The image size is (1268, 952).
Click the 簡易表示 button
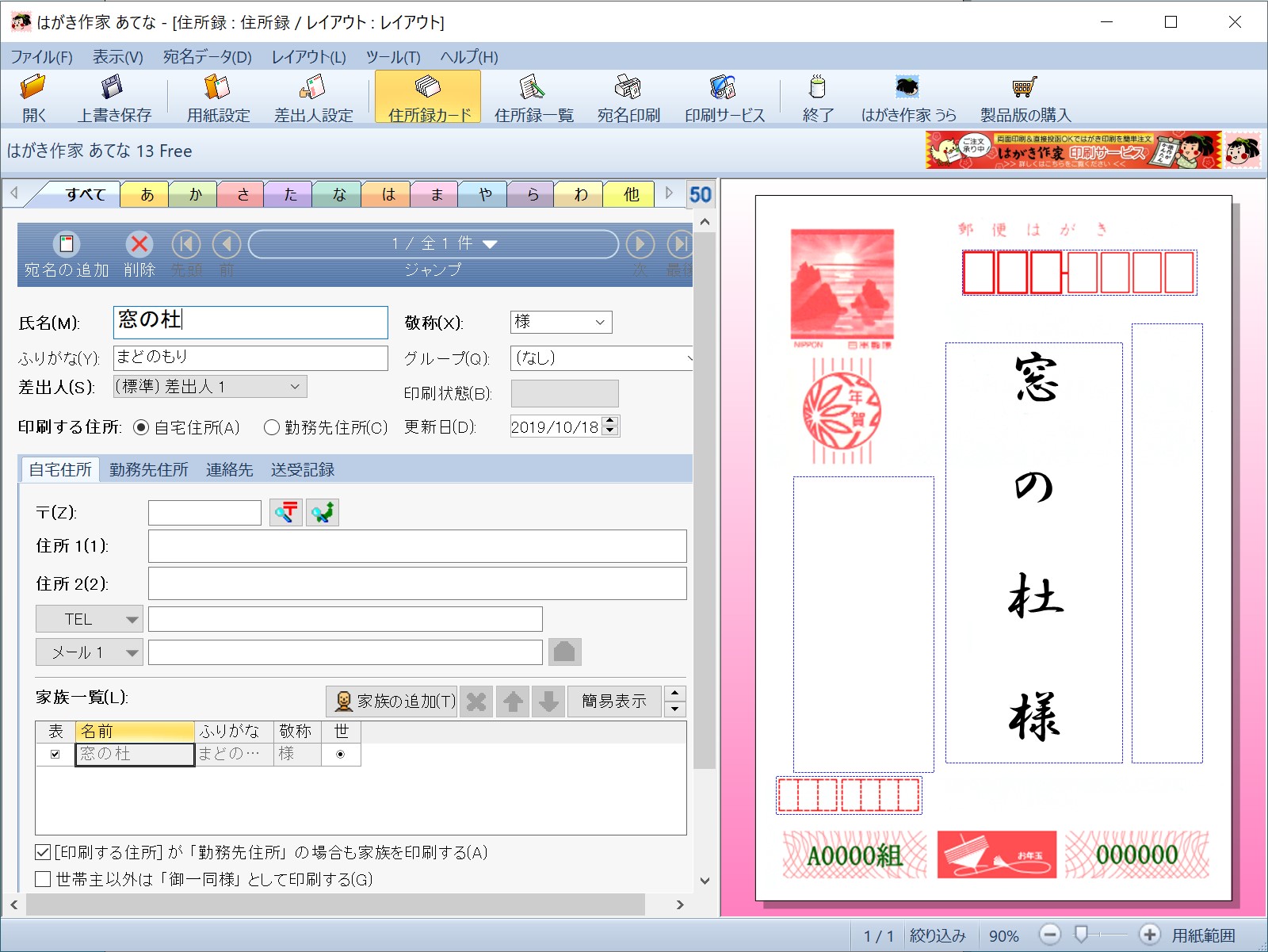(x=613, y=701)
